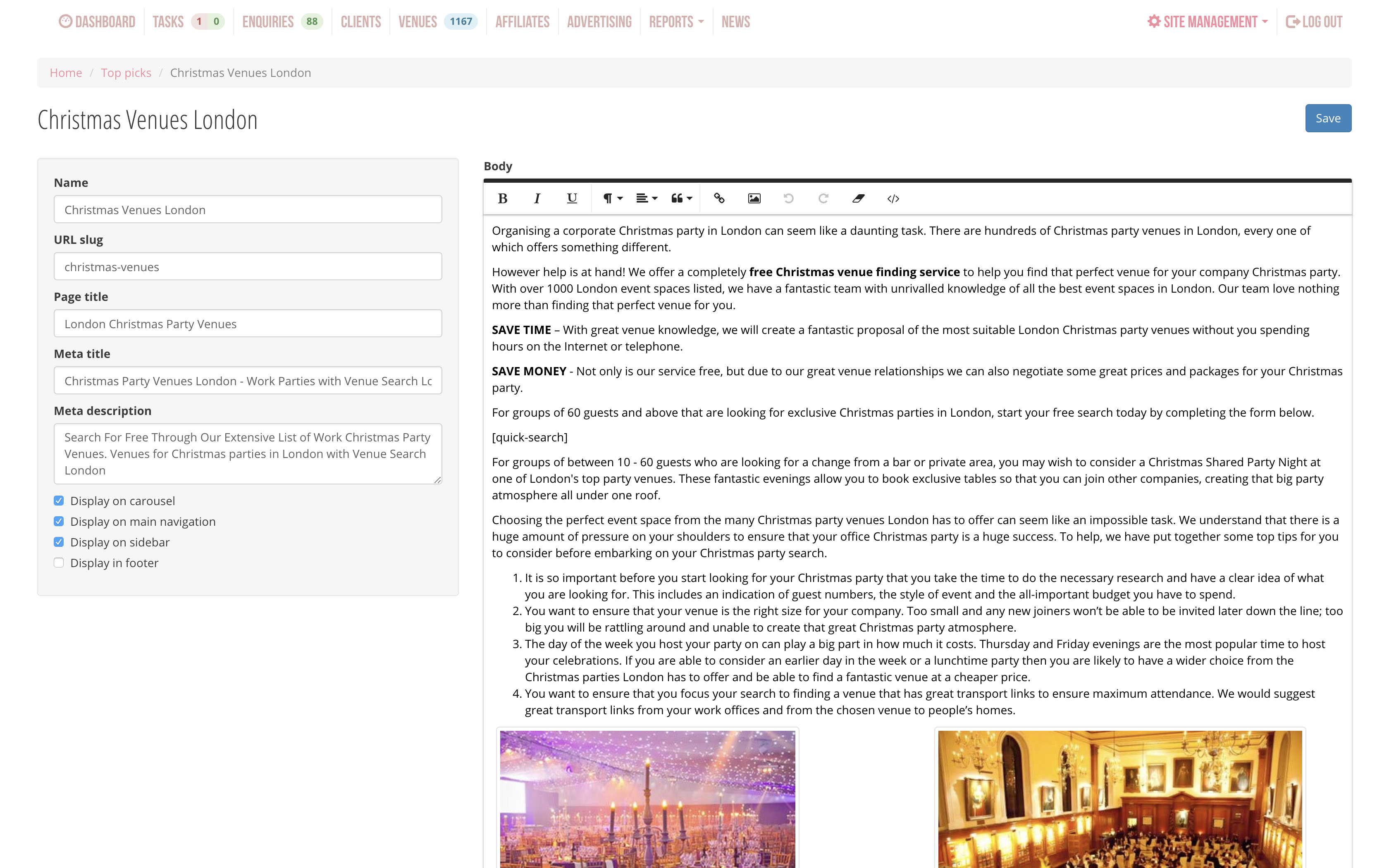Viewport: 1389px width, 868px height.
Task: Follow the Home breadcrumb link
Action: pos(65,73)
